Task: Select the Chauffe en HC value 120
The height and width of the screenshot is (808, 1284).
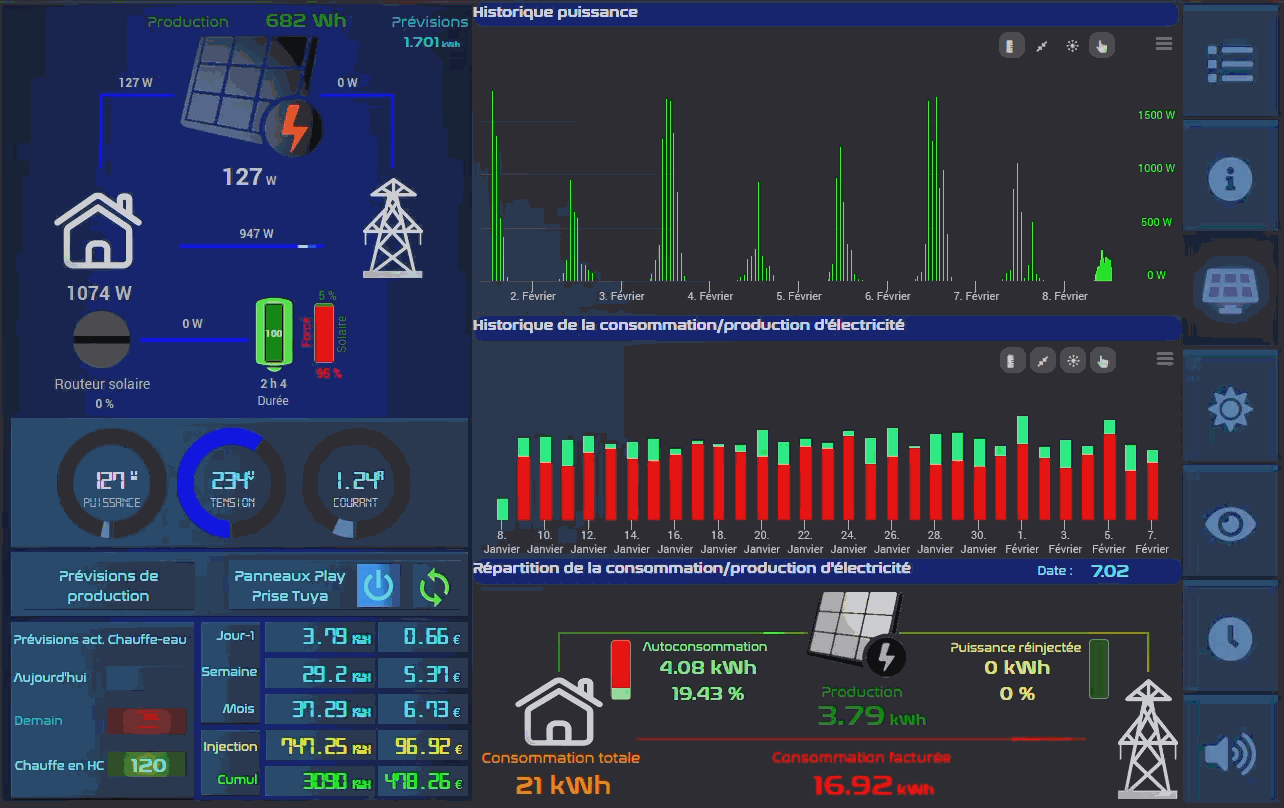Action: [x=148, y=765]
